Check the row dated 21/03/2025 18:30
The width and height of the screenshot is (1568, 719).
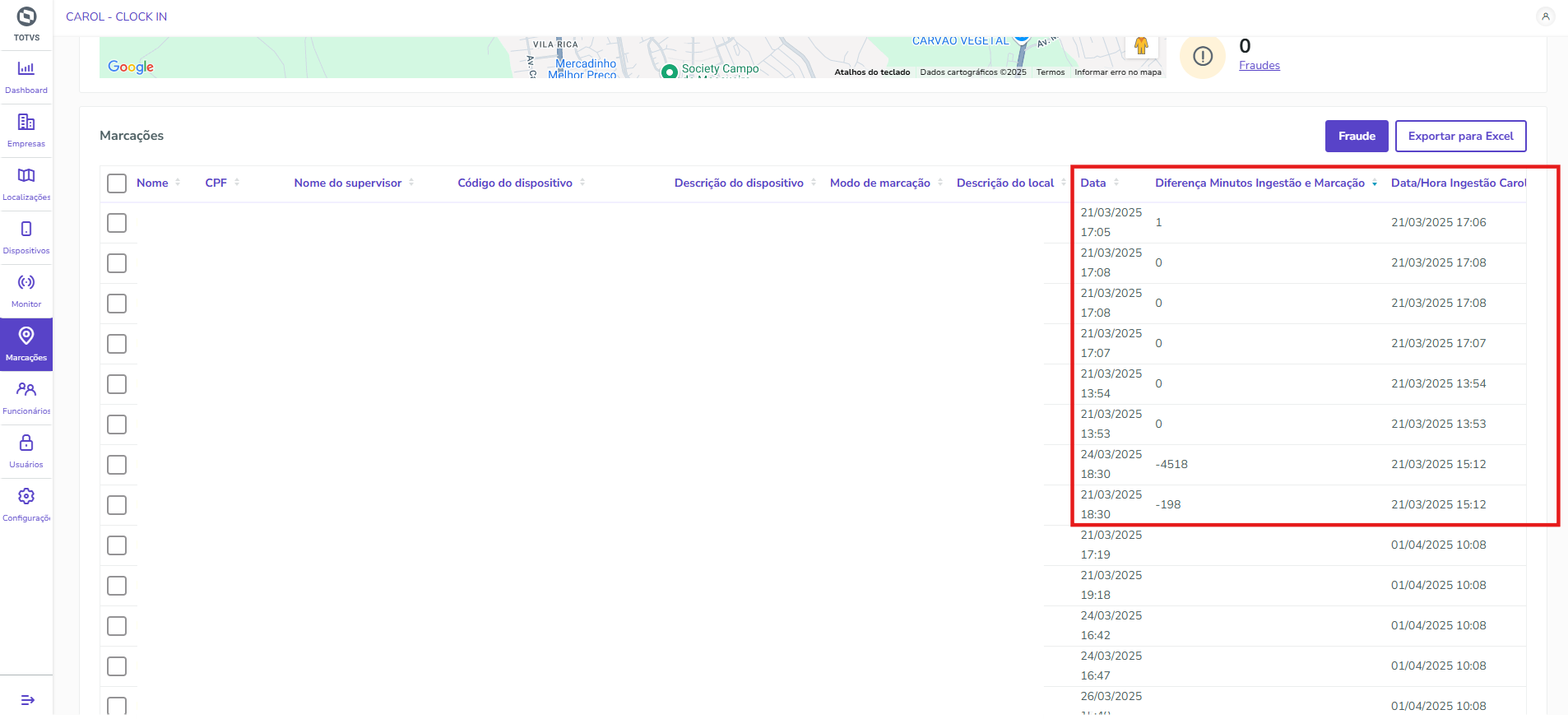[x=117, y=505]
